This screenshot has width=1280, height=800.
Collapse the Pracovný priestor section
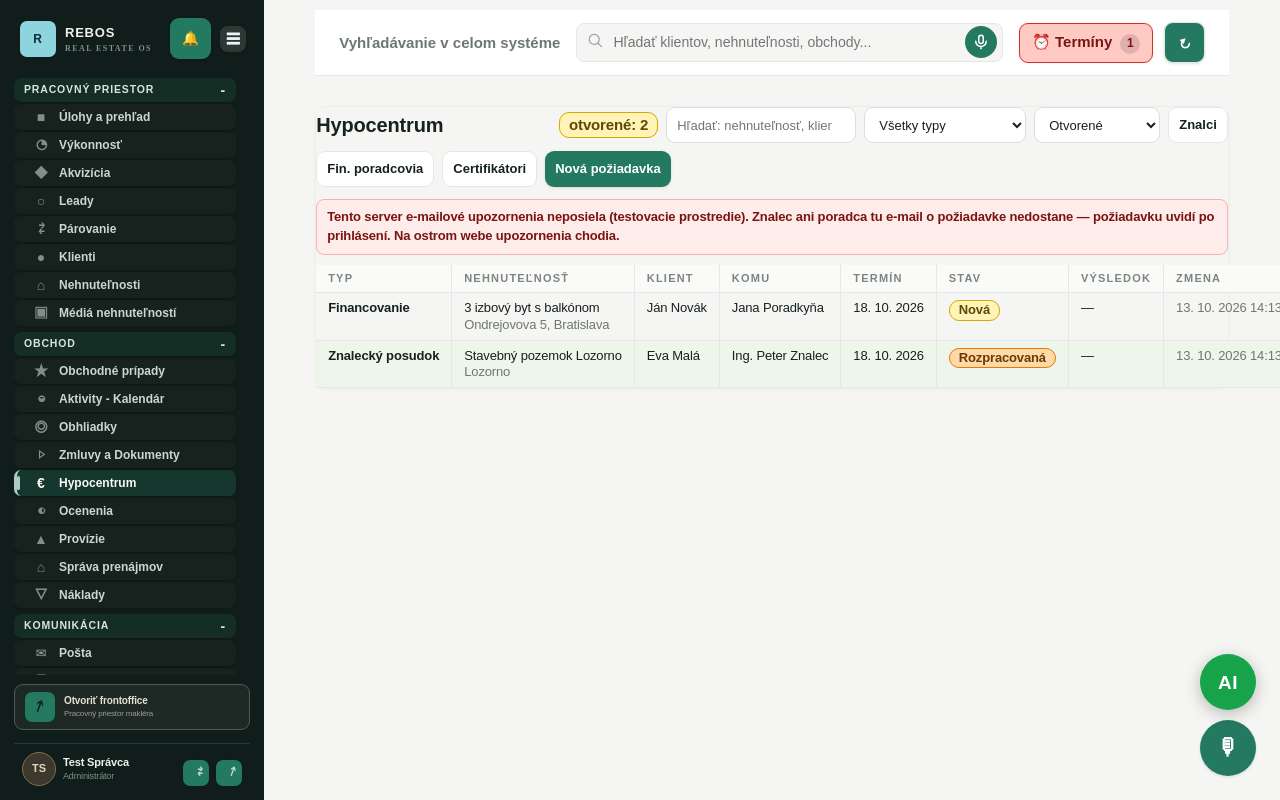click(x=125, y=90)
